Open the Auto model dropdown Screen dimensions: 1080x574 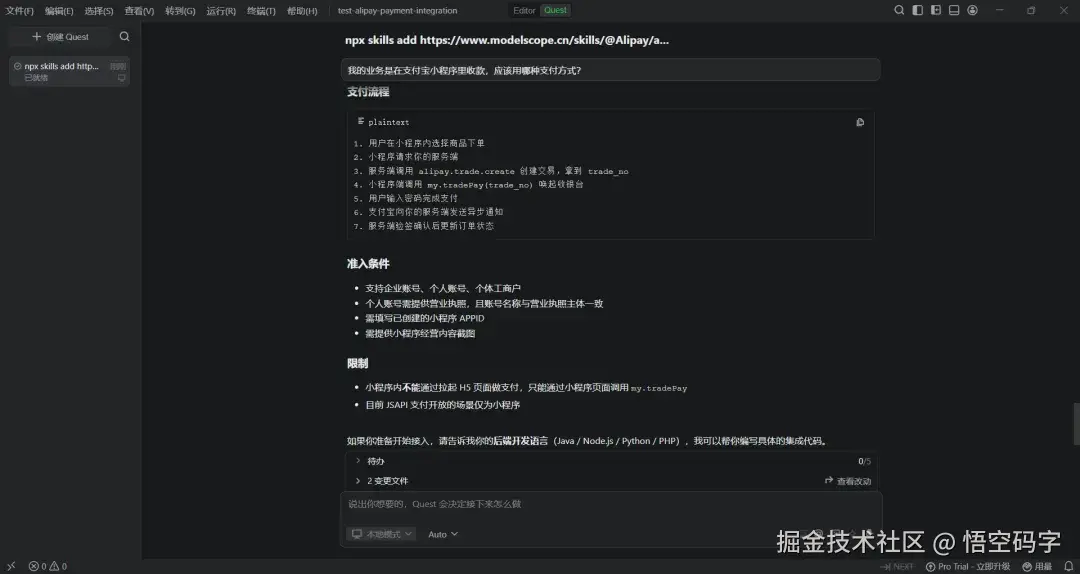click(443, 534)
